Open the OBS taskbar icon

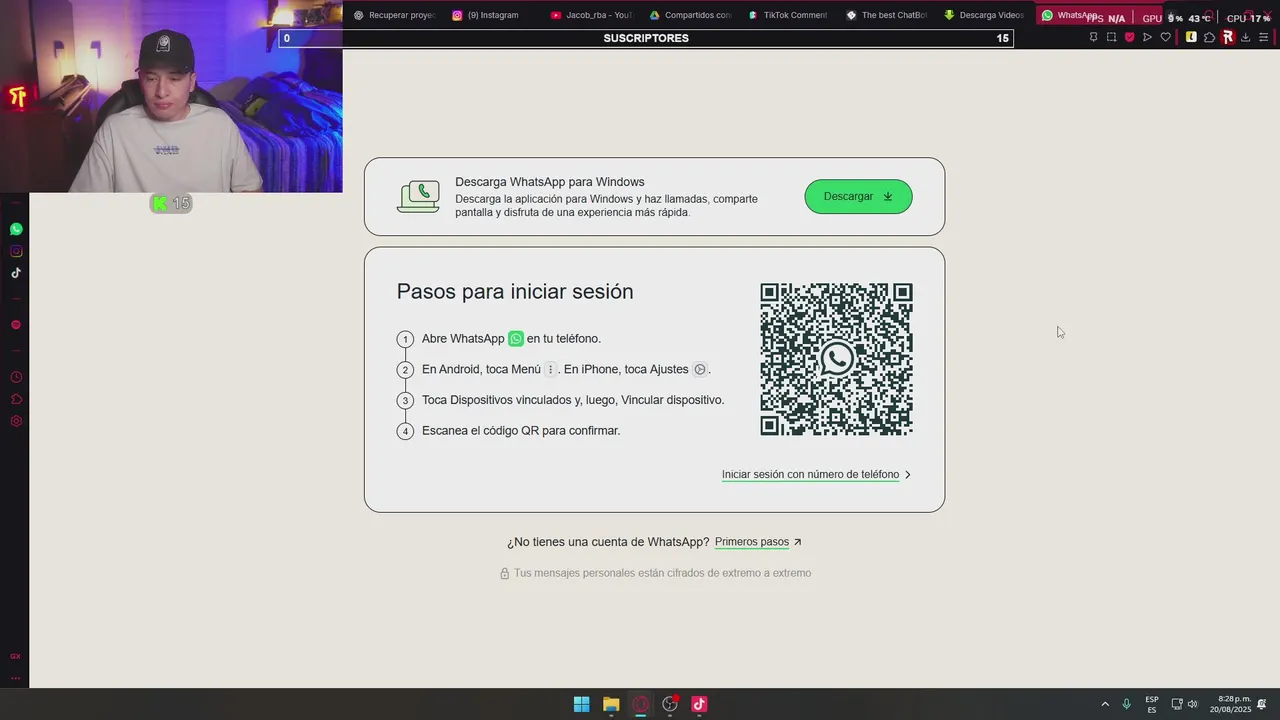(670, 704)
